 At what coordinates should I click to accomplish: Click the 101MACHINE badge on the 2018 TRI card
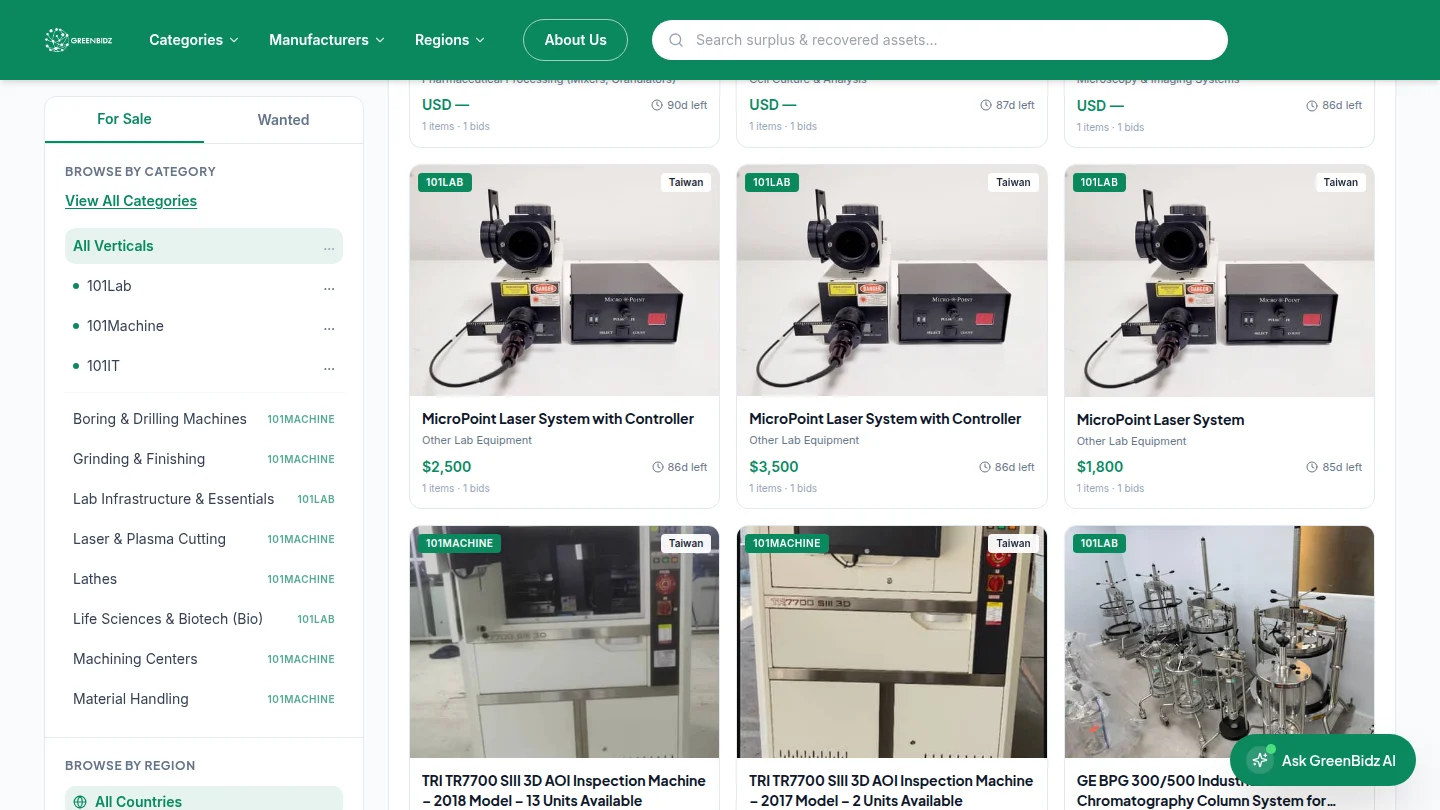pos(459,543)
